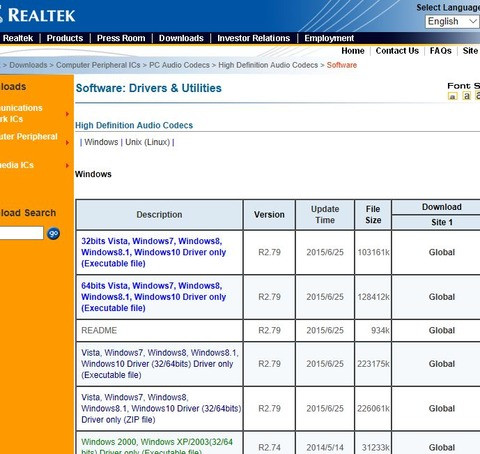
Task: Download Global for README row
Action: [x=442, y=330]
